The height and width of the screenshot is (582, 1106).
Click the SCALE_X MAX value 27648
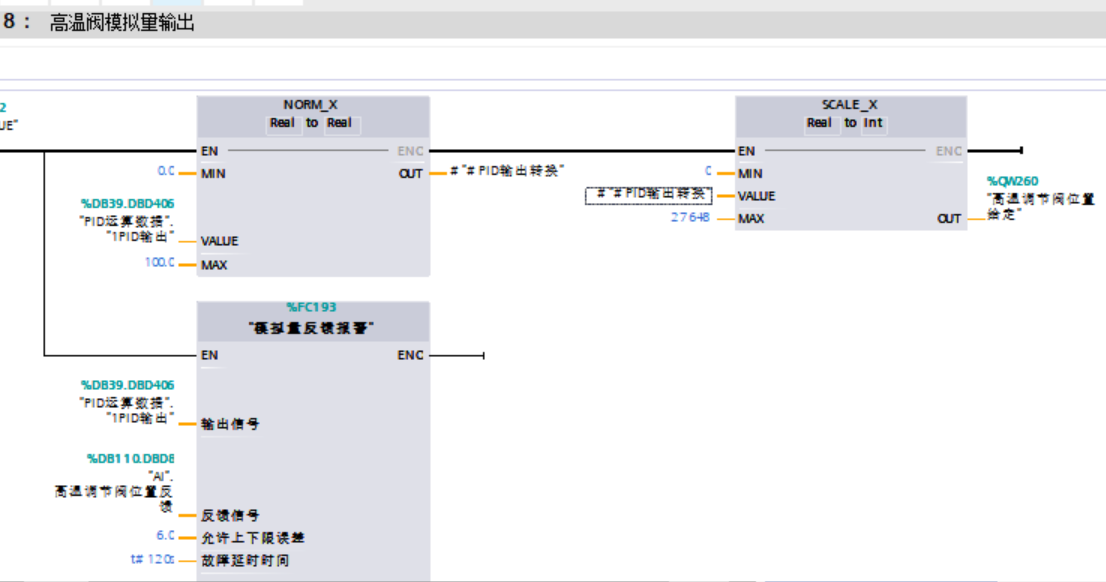point(690,217)
